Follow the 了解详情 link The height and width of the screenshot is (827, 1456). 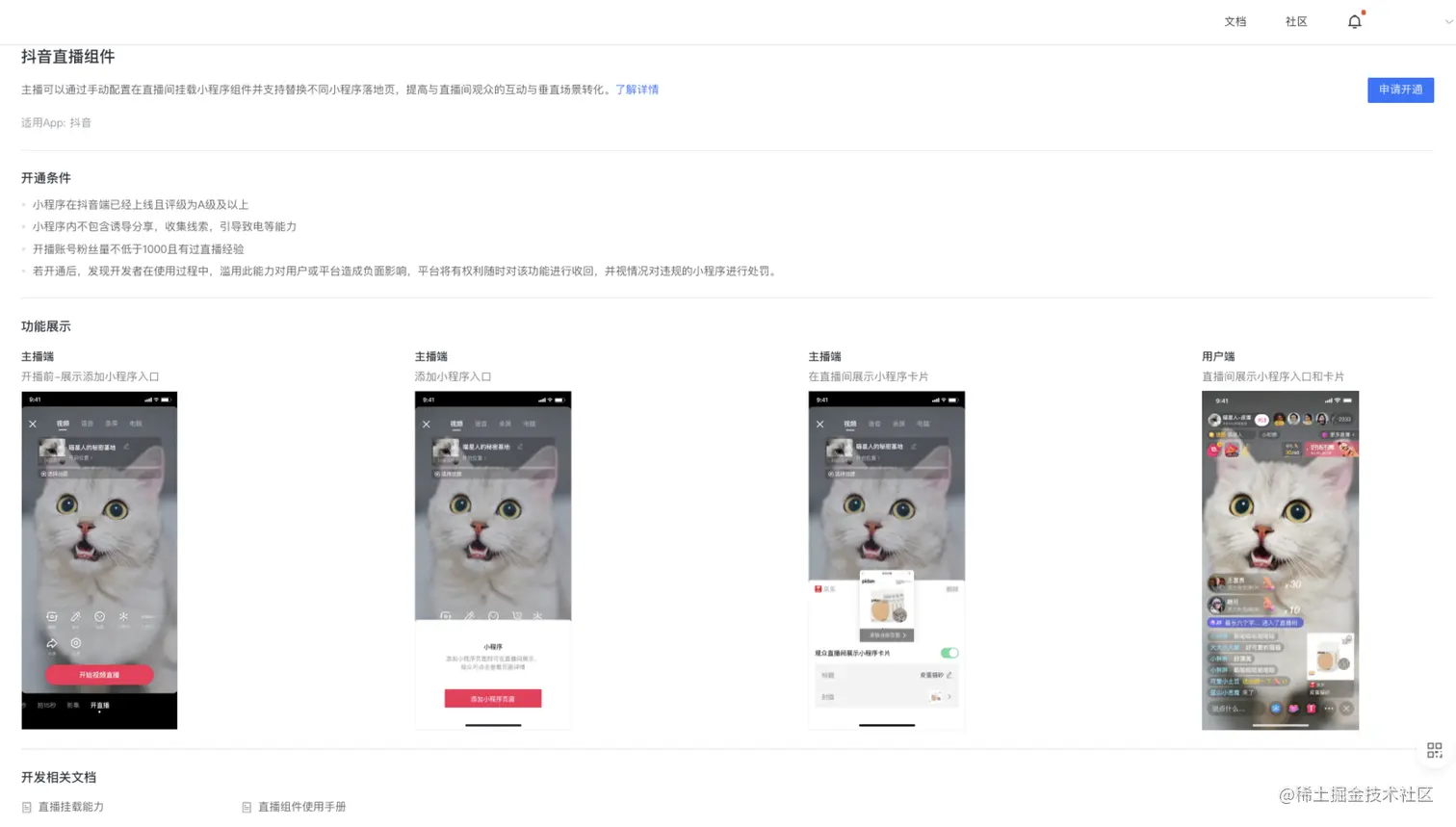637,90
